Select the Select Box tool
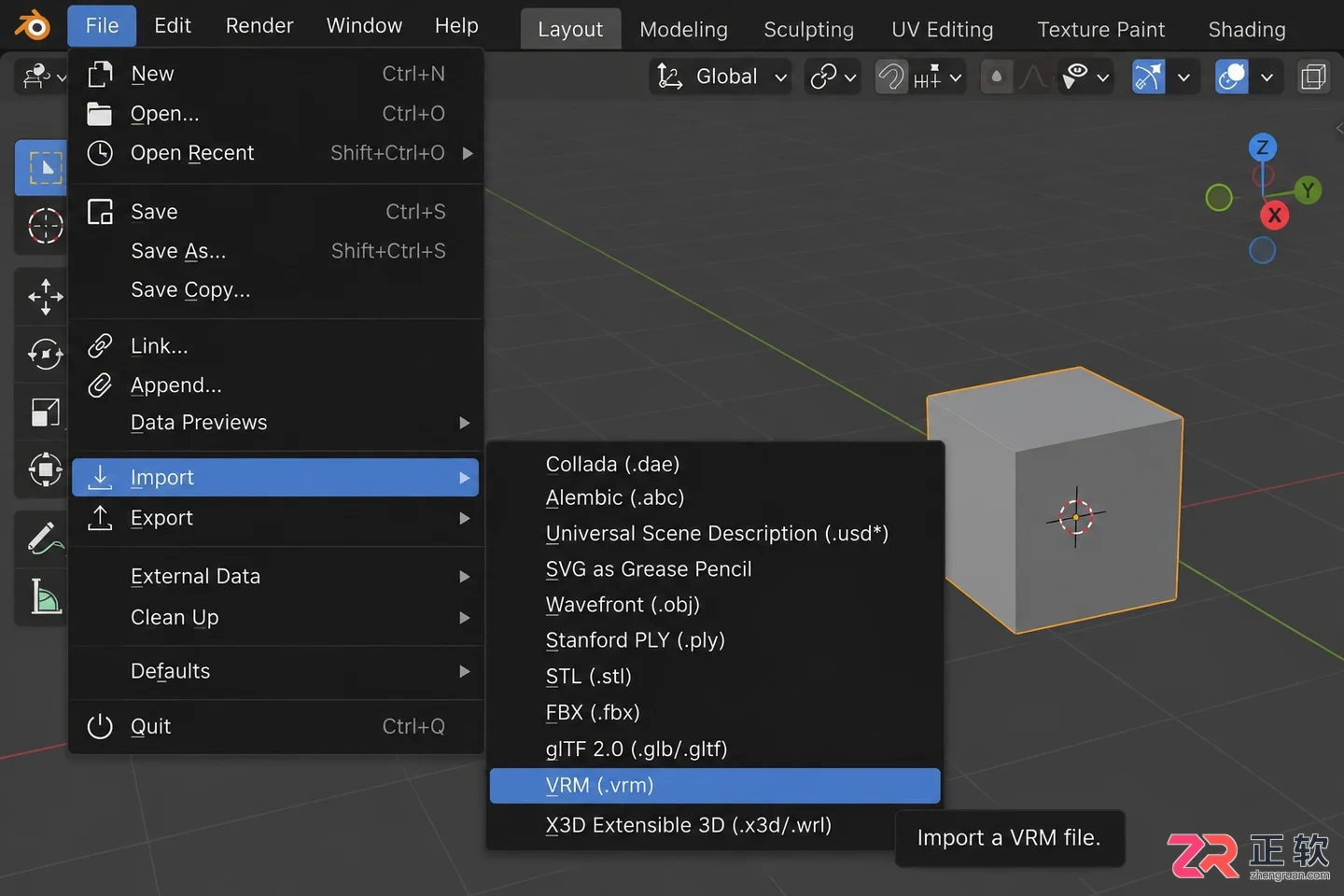Image resolution: width=1344 pixels, height=896 pixels. coord(44,168)
